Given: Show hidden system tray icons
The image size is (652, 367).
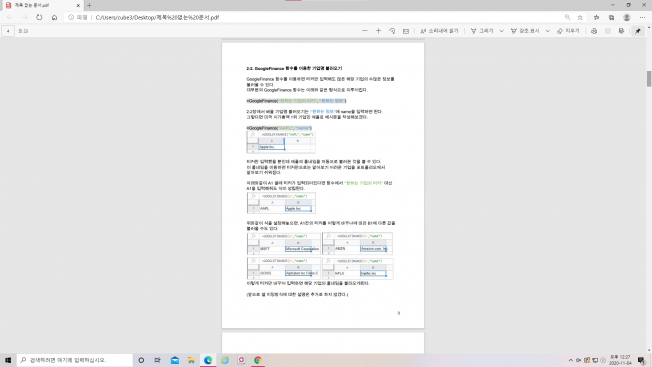Looking at the screenshot, I should coord(570,360).
